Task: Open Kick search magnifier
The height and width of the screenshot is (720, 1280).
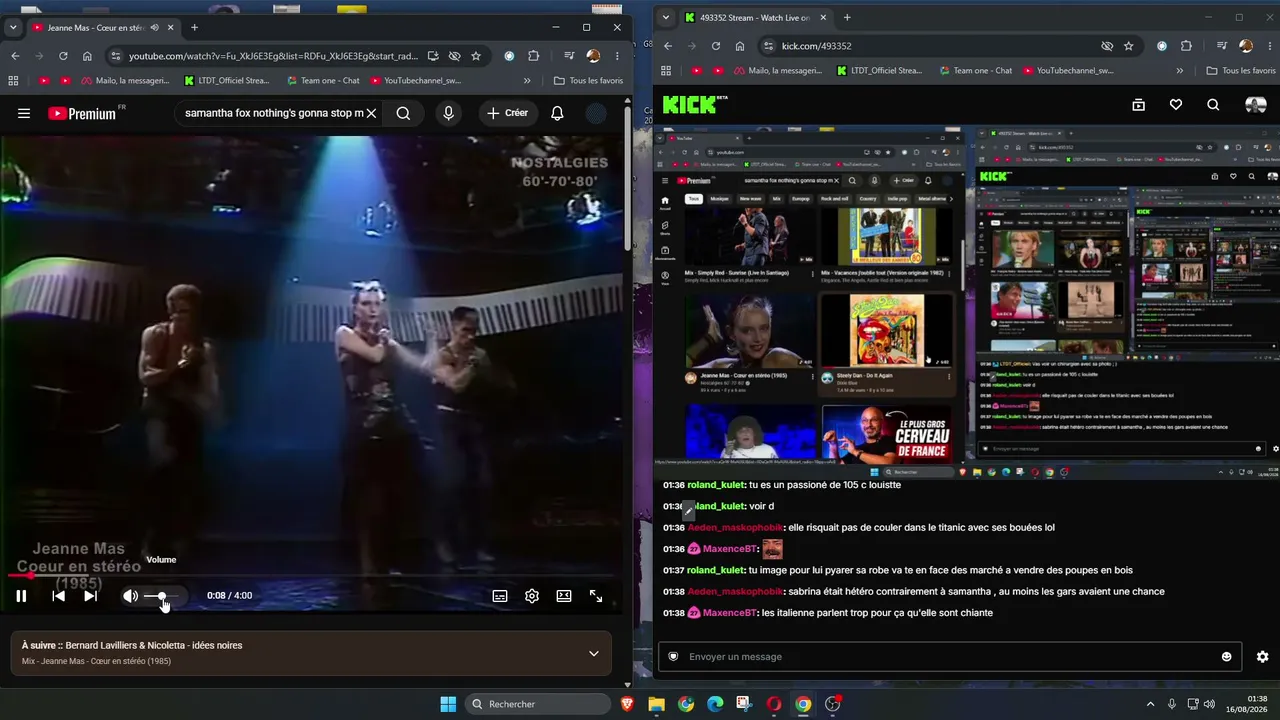Action: [x=1213, y=105]
